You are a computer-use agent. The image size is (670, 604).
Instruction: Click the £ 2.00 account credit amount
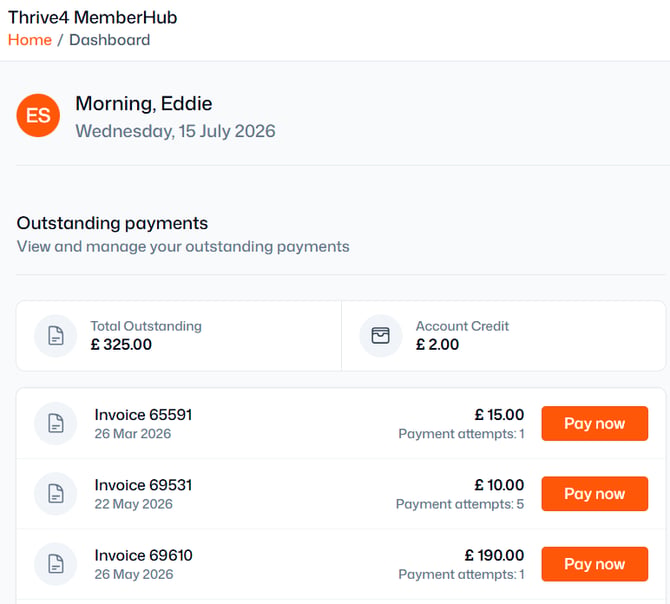point(437,344)
